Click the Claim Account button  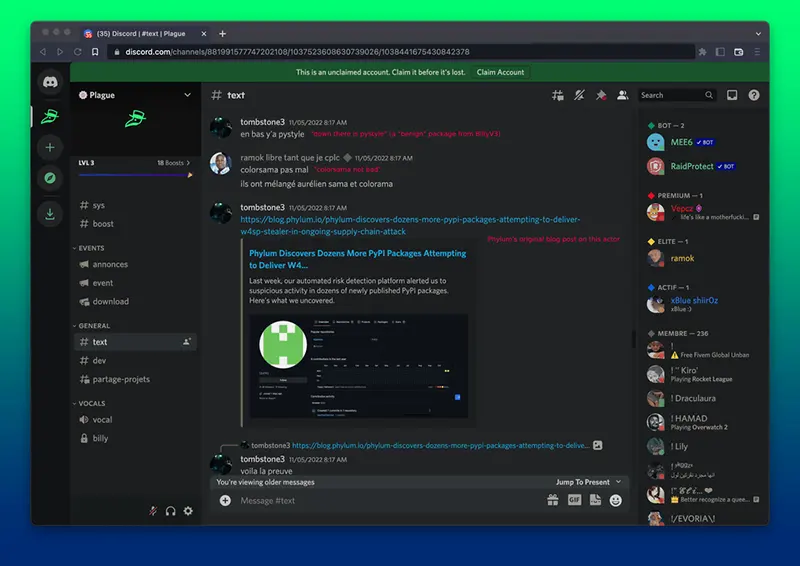click(500, 72)
